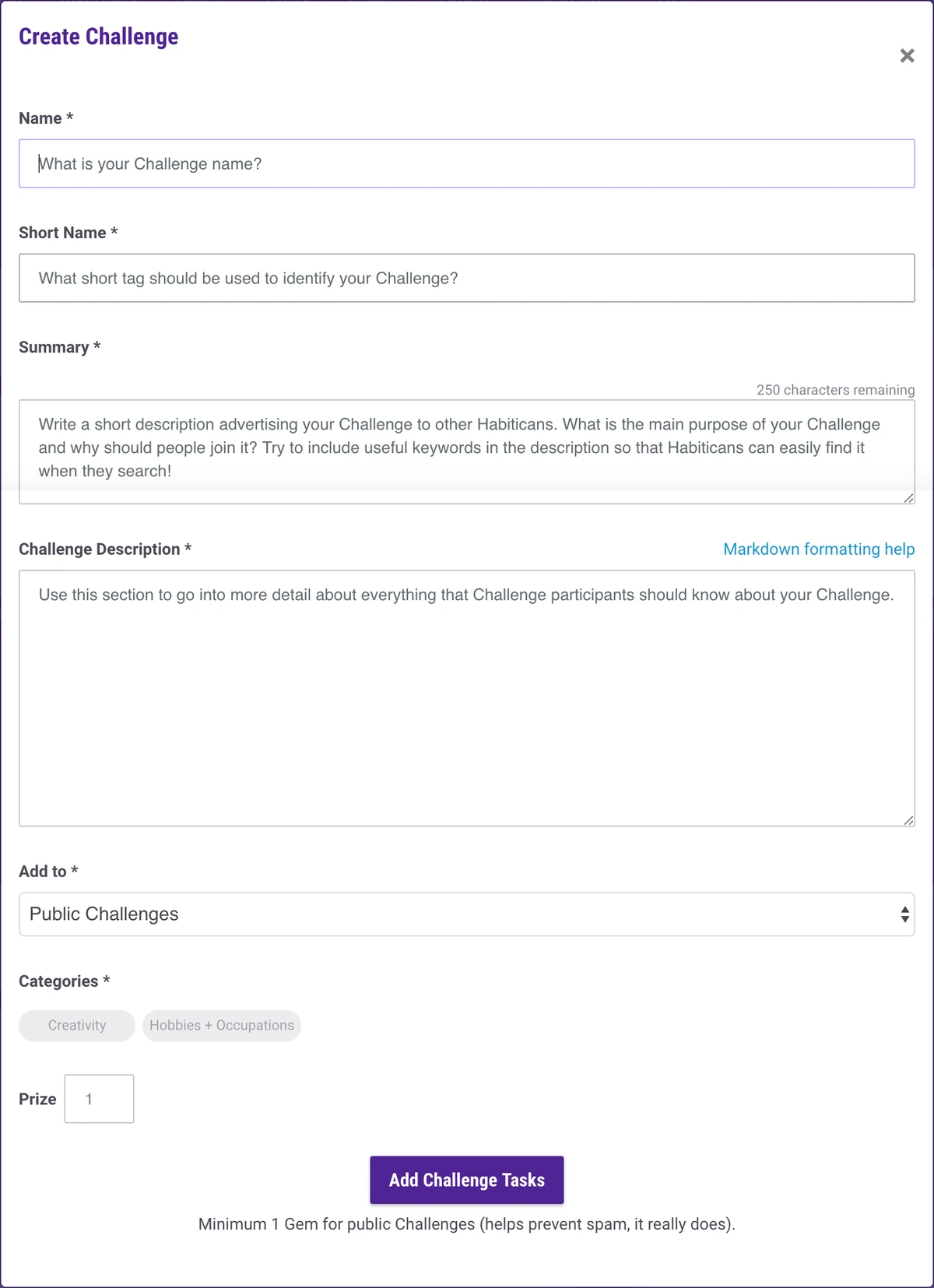Click the Create Challenge heading
This screenshot has height=1288, width=934.
pyautogui.click(x=99, y=37)
